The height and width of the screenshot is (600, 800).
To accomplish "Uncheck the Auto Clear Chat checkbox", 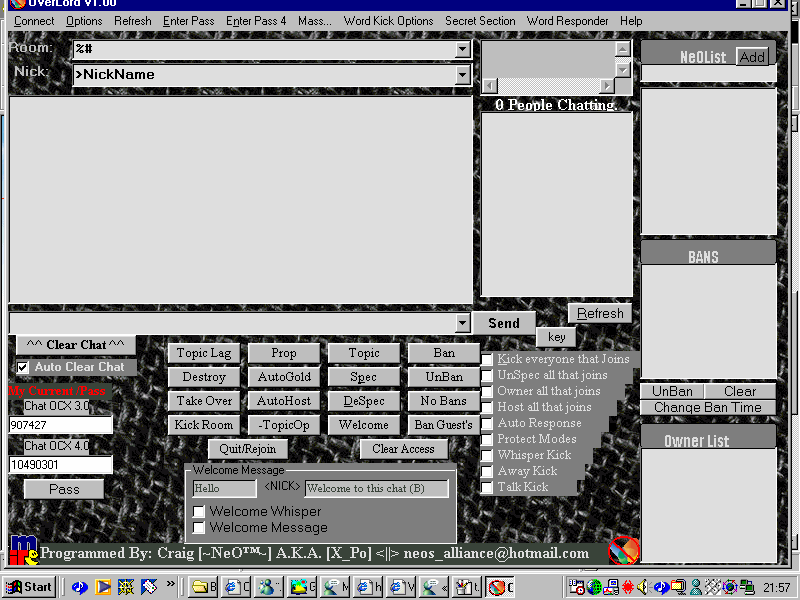I will pyautogui.click(x=22, y=367).
